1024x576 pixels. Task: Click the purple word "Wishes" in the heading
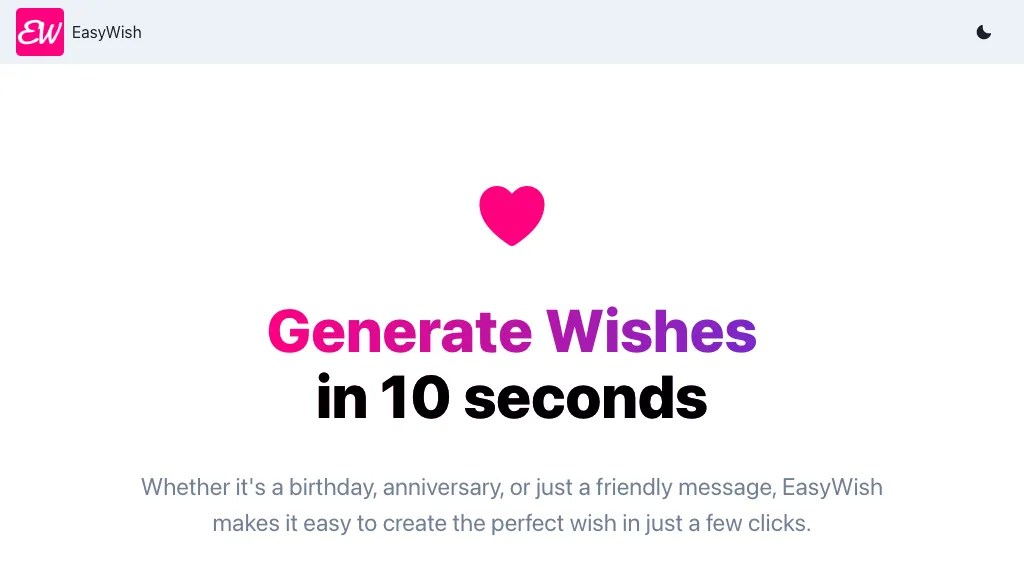click(x=651, y=332)
